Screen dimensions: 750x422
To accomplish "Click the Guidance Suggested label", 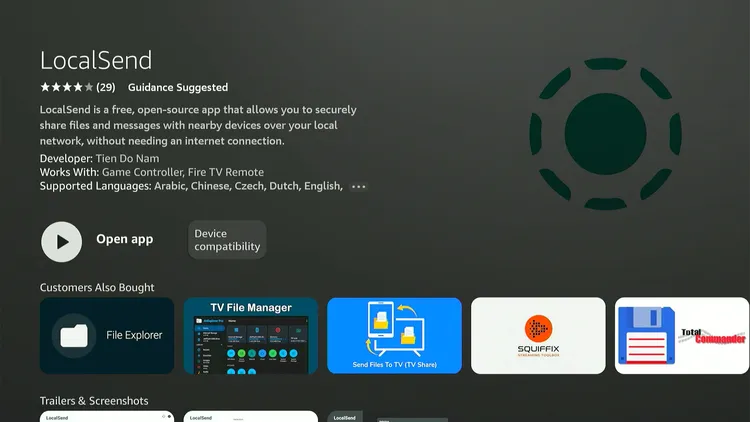I will click(x=178, y=88).
